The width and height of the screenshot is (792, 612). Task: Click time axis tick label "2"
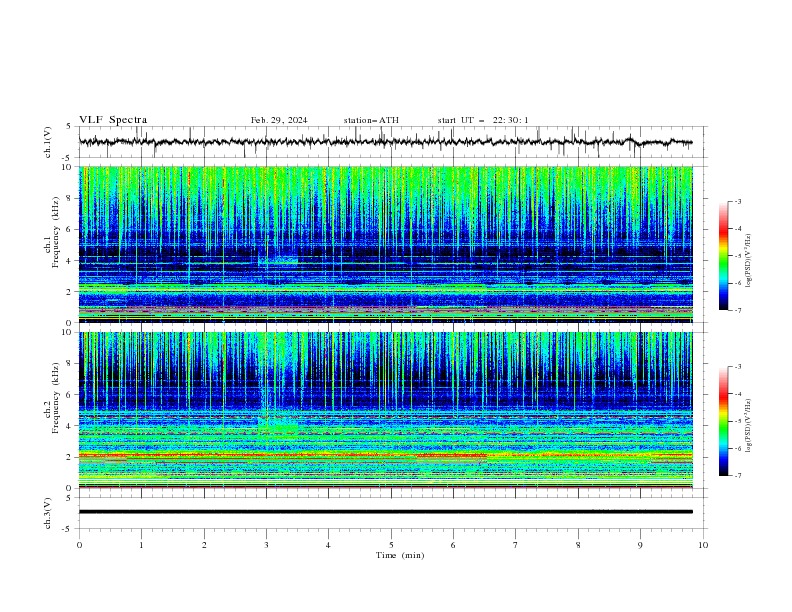point(204,545)
